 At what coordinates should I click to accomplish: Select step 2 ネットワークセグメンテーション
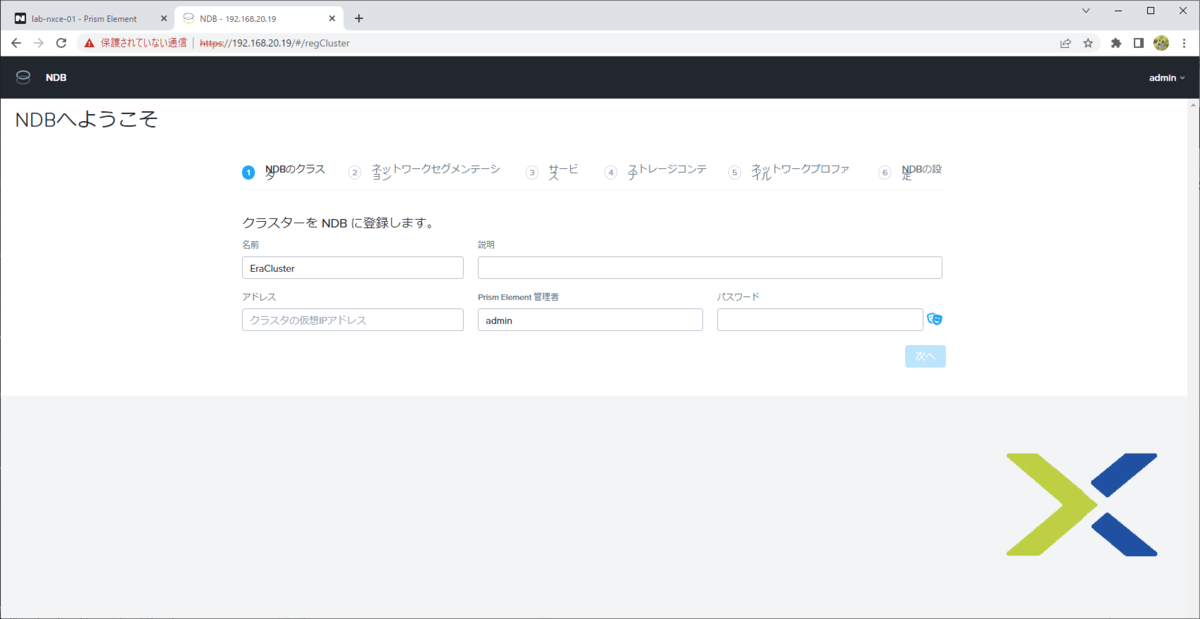click(425, 172)
